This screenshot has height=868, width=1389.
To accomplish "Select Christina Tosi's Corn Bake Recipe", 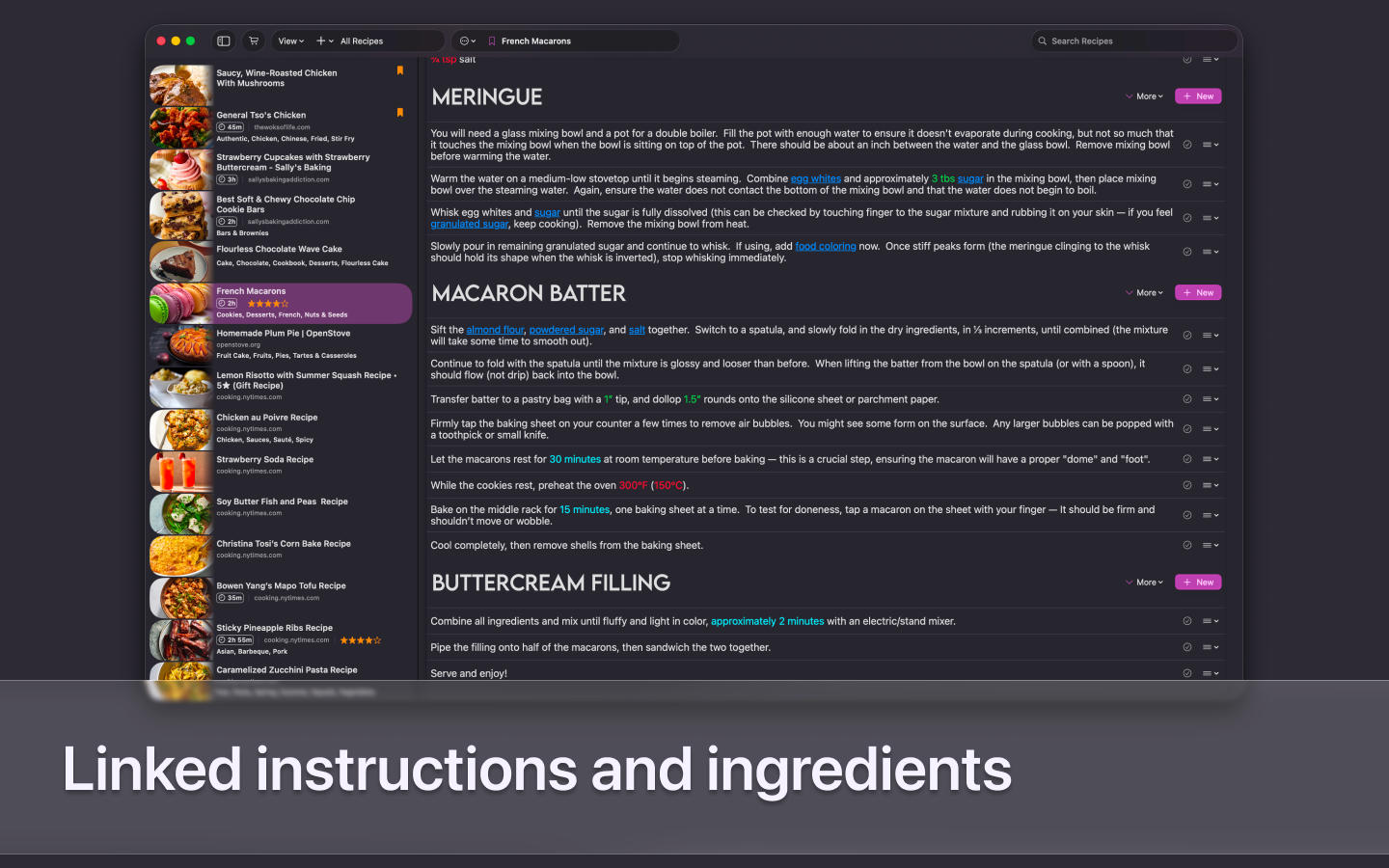I will 280,555.
